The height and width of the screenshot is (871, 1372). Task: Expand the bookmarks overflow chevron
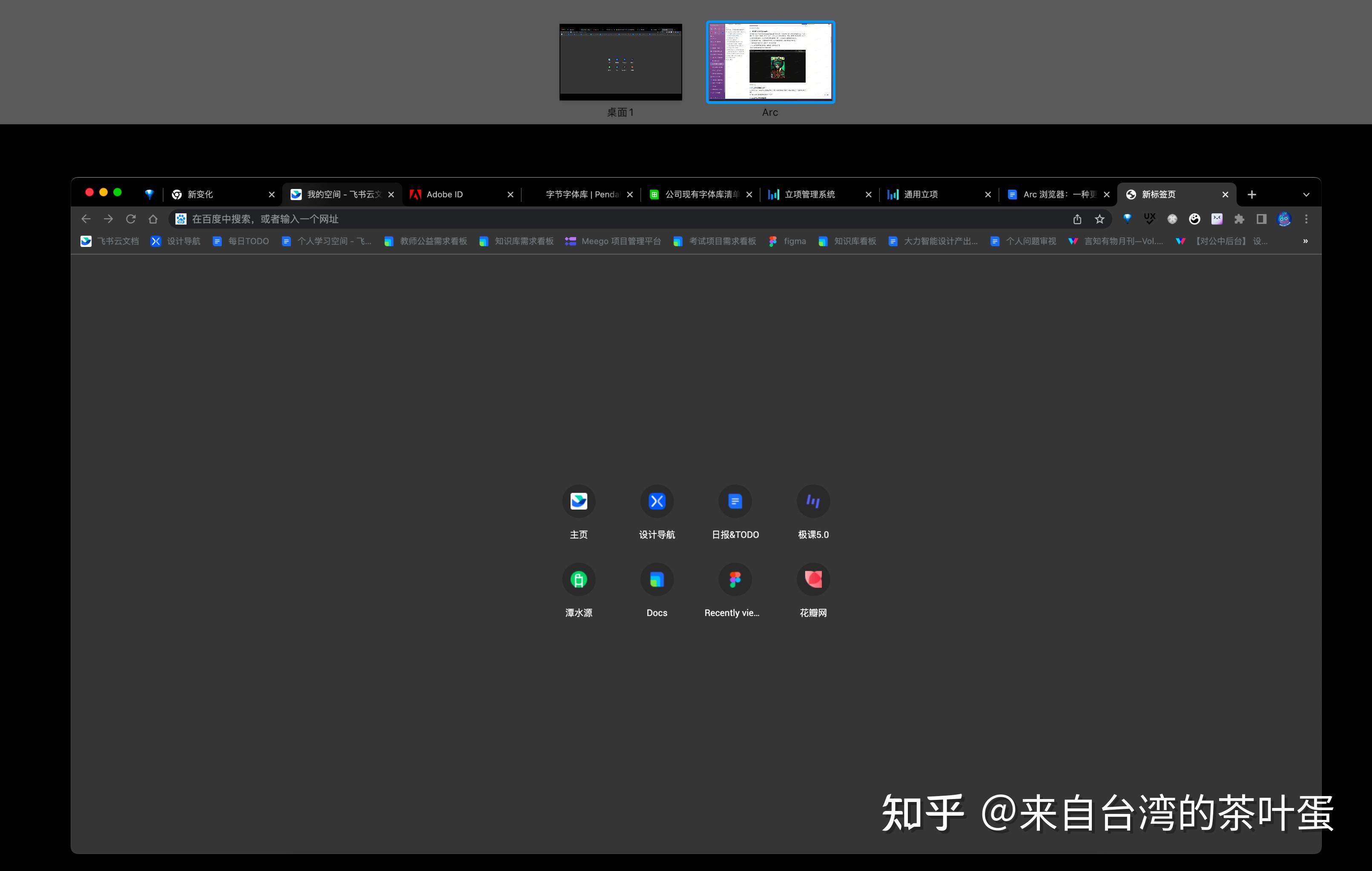point(1305,241)
